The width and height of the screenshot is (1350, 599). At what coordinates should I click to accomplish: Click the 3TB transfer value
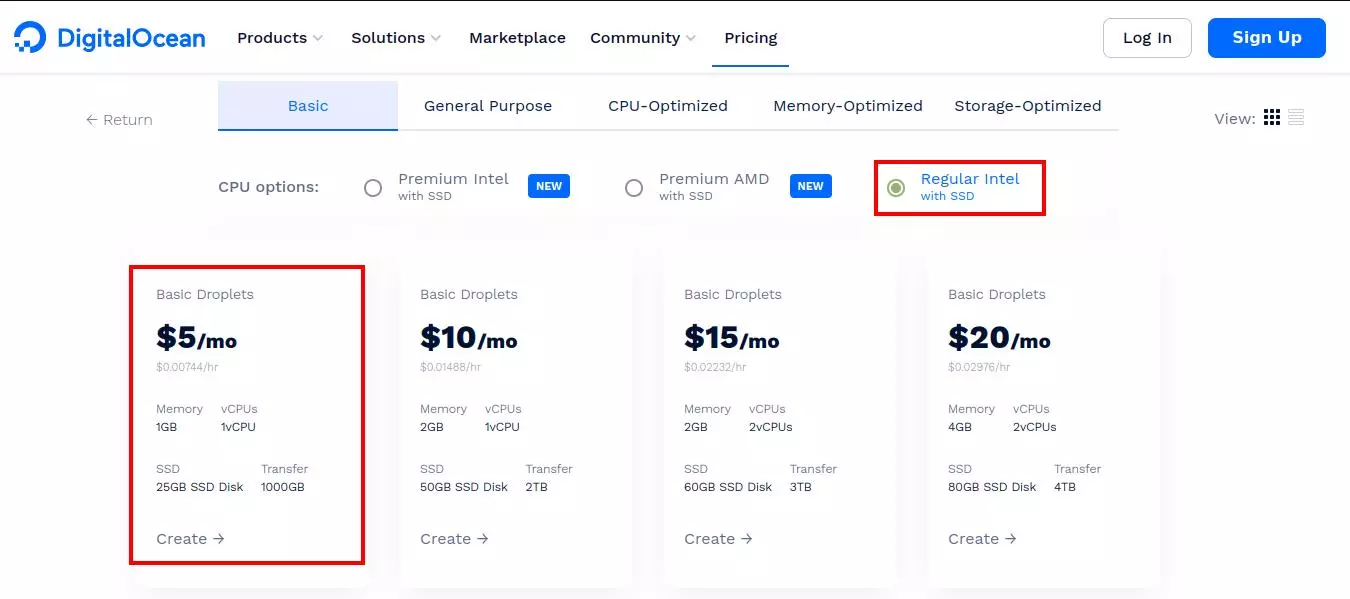(x=801, y=487)
